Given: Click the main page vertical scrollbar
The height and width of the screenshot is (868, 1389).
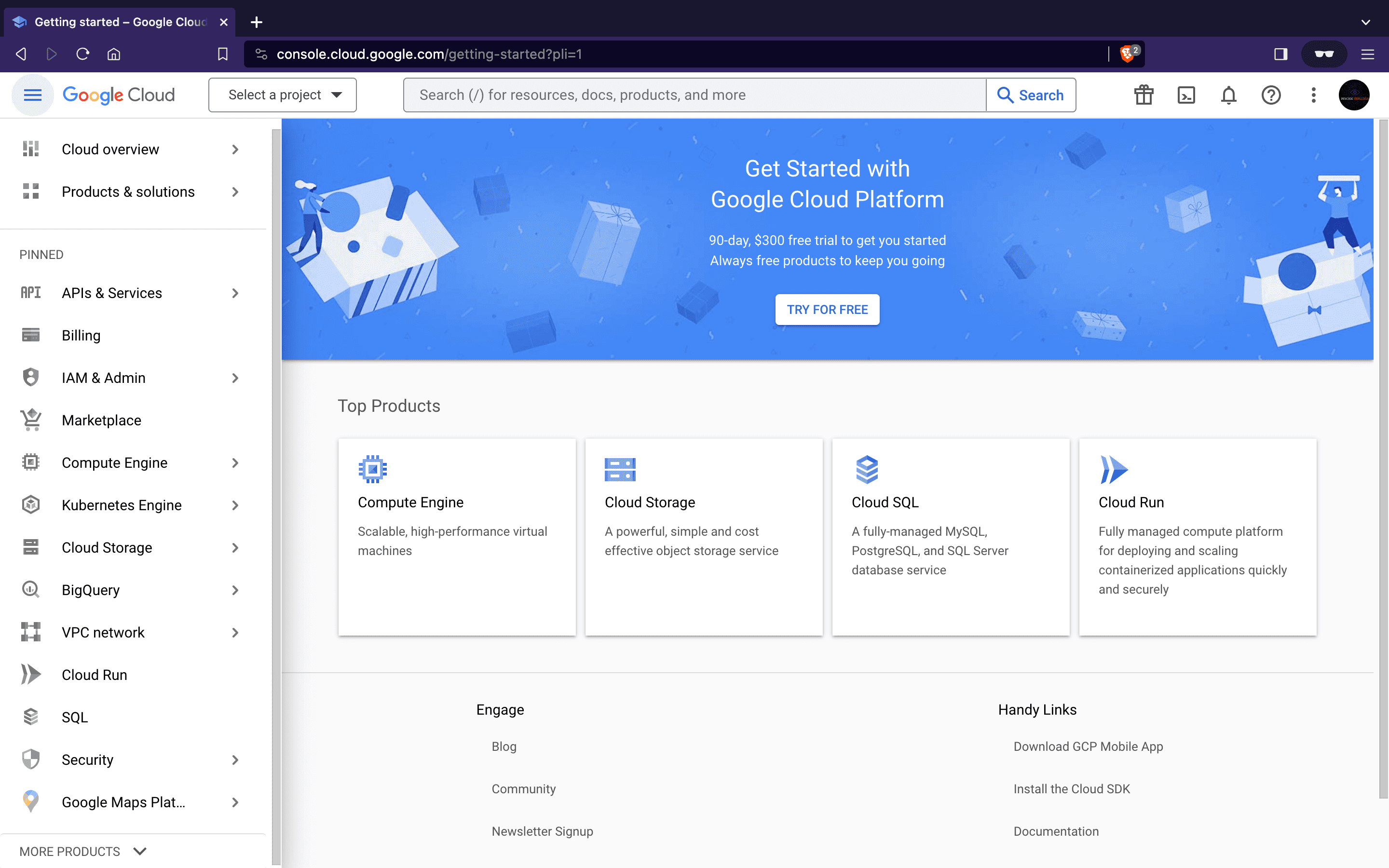Looking at the screenshot, I should pos(1383,459).
